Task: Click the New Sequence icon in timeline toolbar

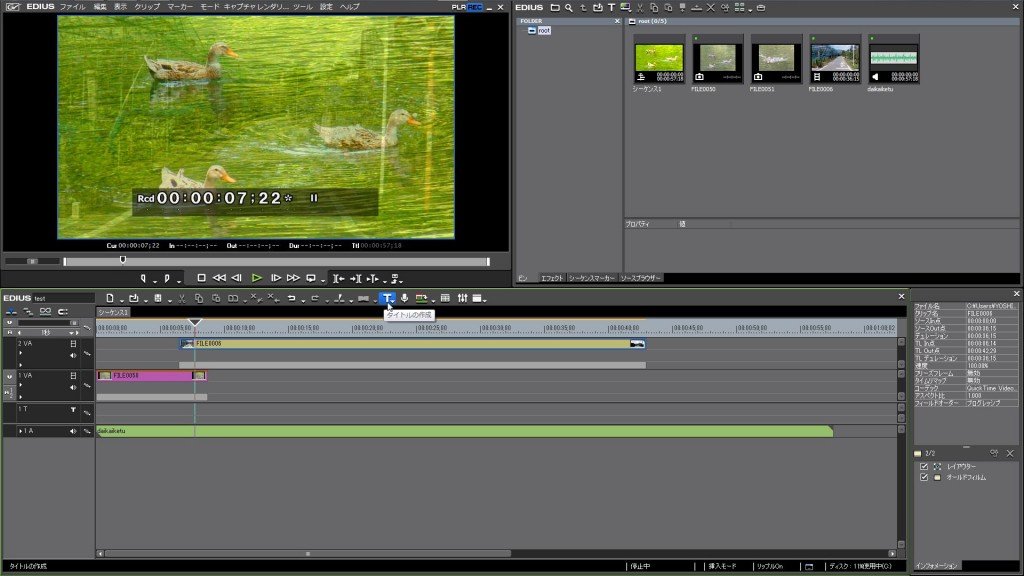Action: click(110, 298)
